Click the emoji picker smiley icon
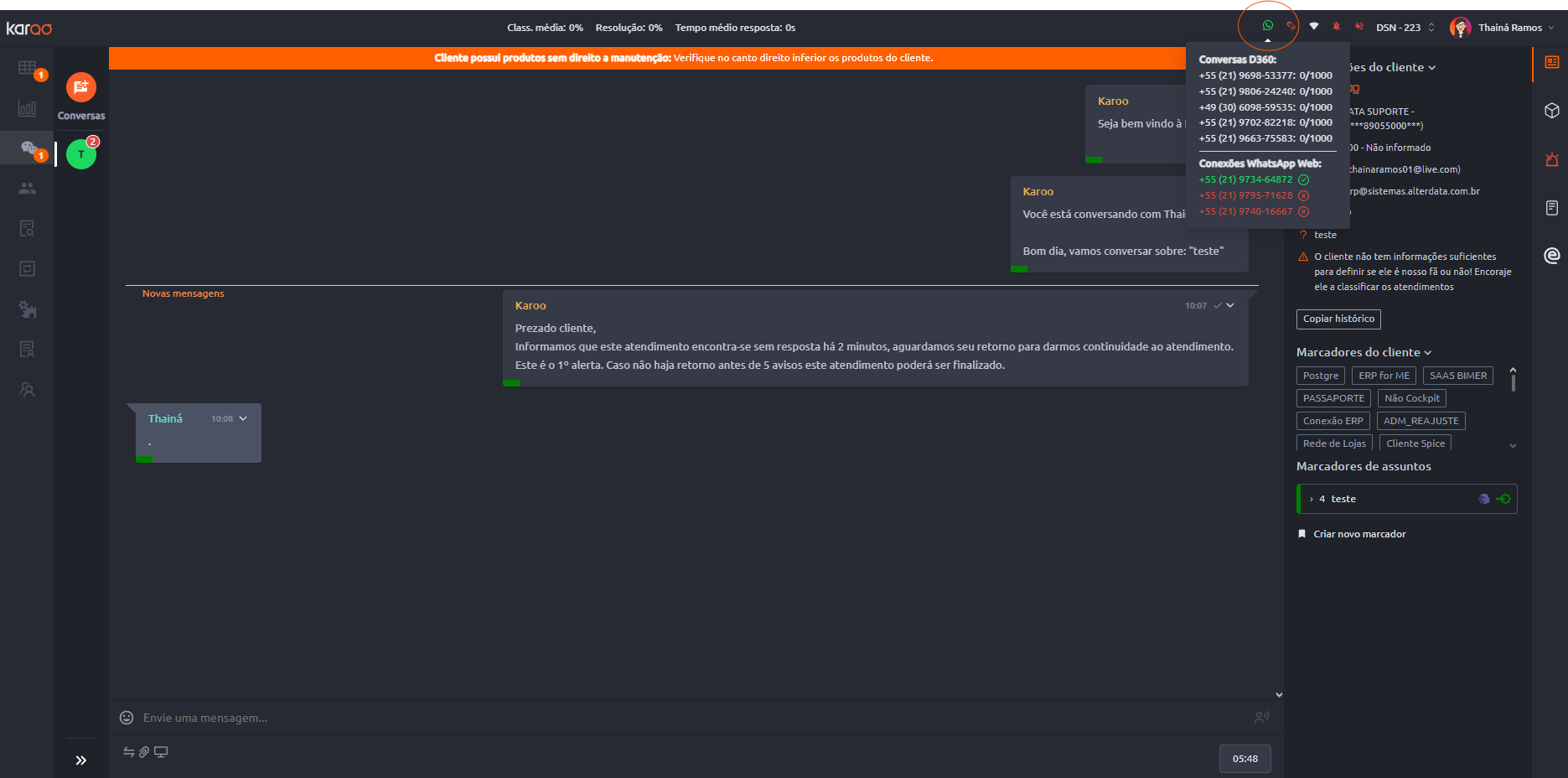The image size is (1568, 778). point(127,718)
